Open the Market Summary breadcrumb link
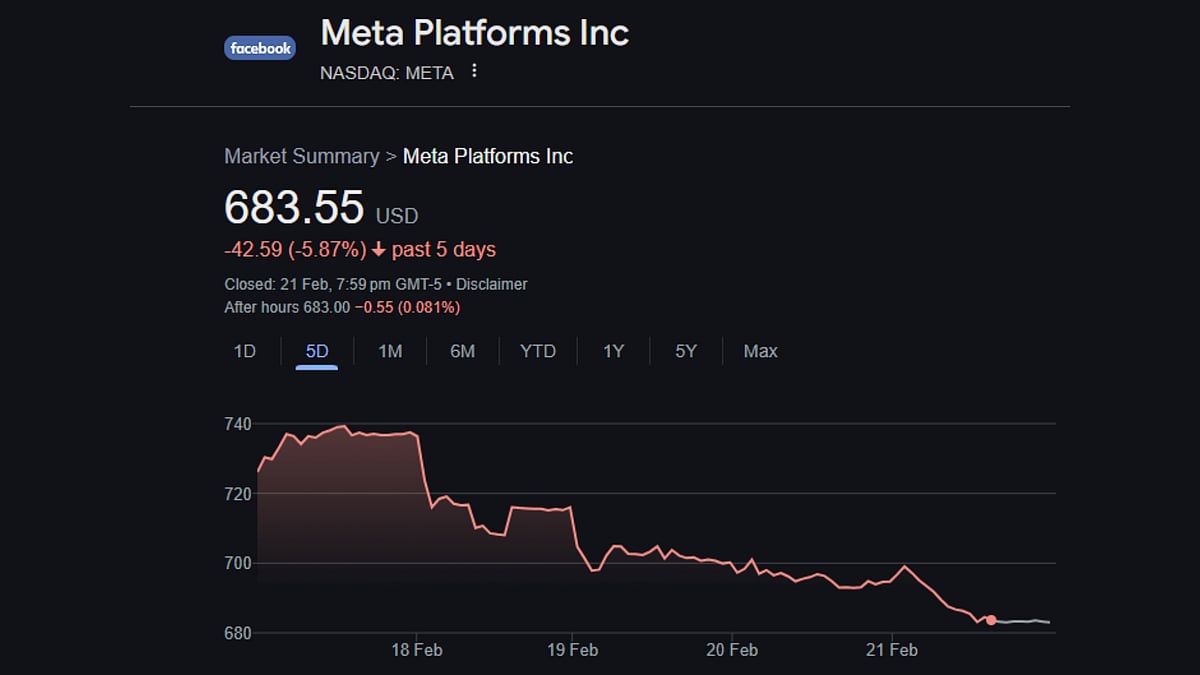 coord(301,156)
